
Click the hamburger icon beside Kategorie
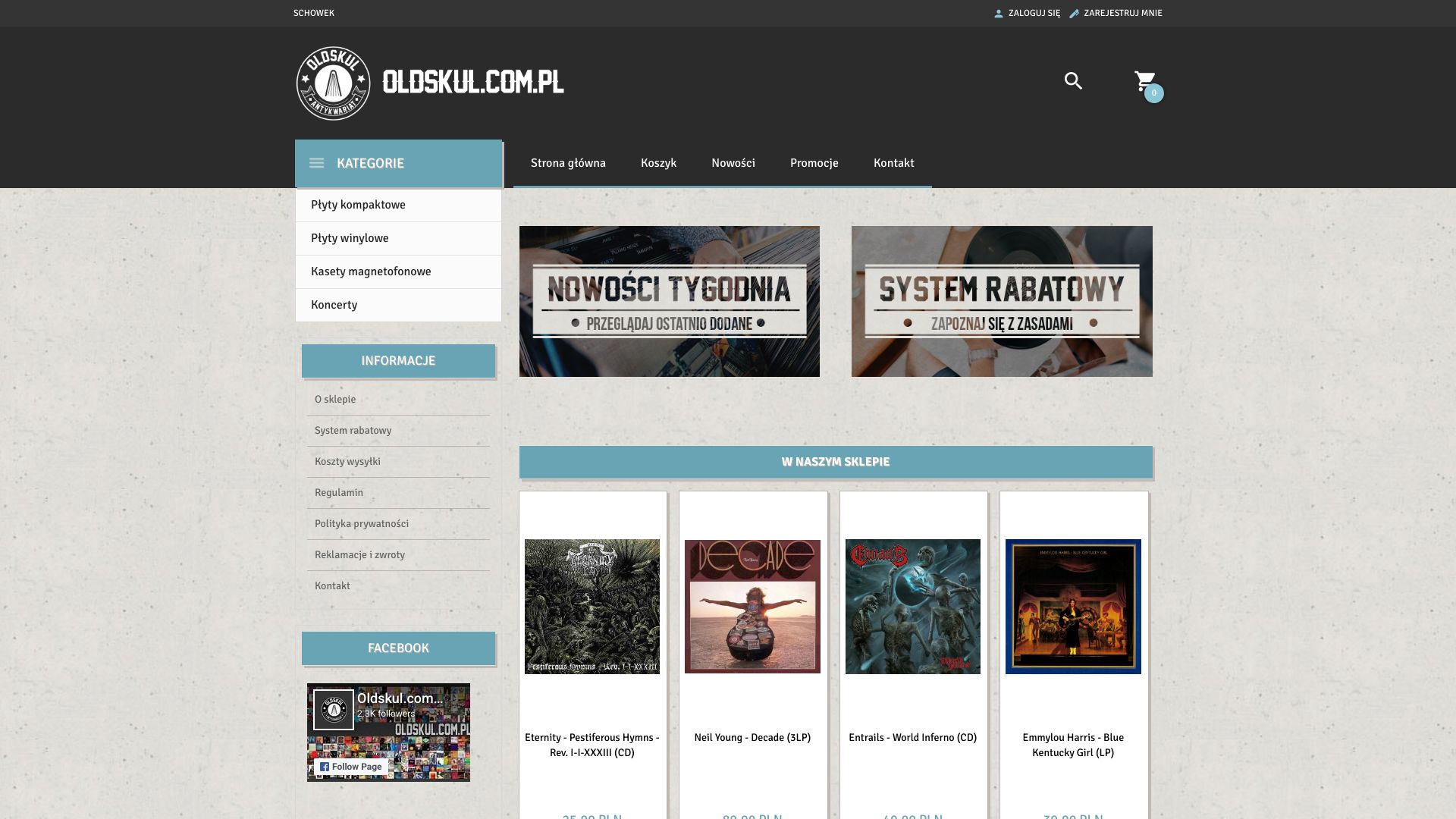click(x=317, y=163)
